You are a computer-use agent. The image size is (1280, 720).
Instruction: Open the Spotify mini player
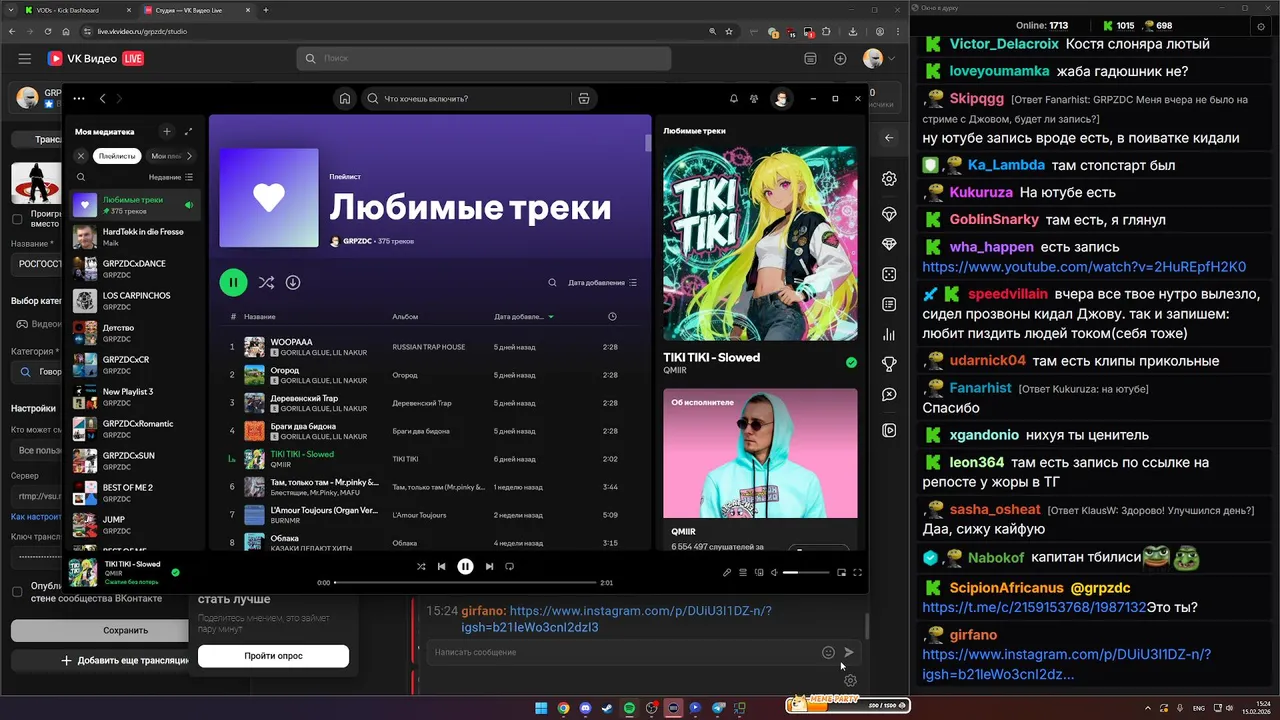(x=841, y=573)
